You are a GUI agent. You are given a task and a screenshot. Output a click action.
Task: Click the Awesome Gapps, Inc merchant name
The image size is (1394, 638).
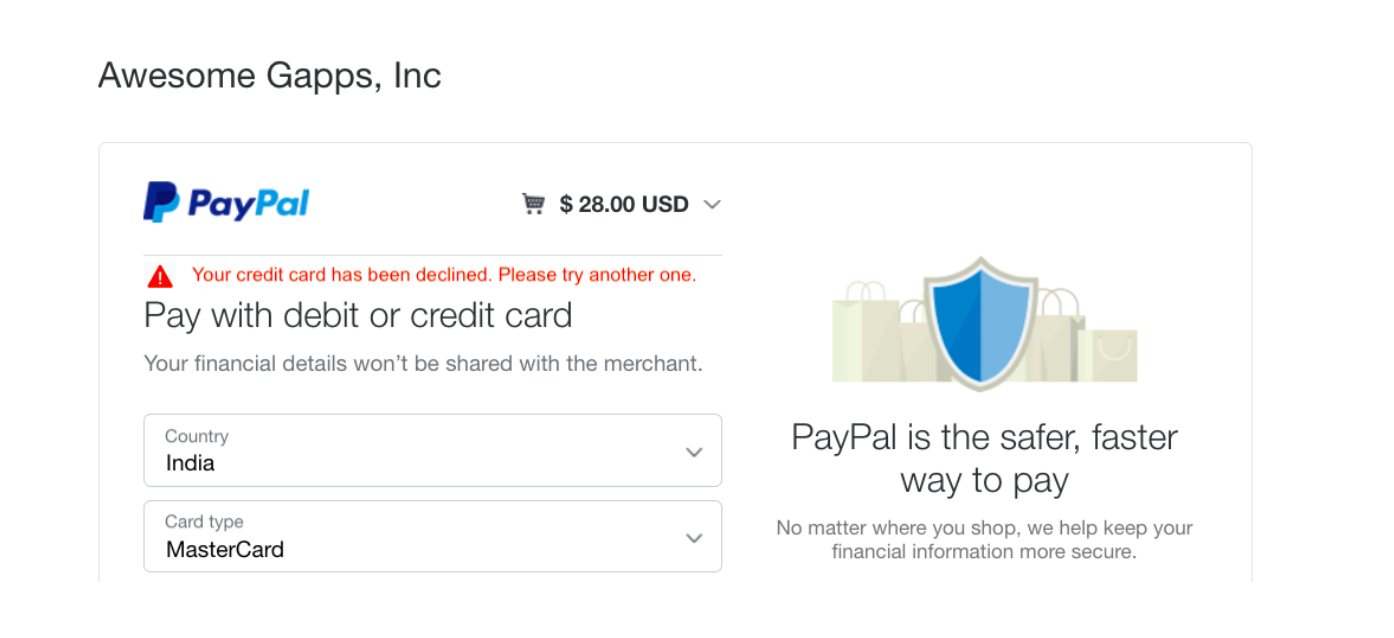tap(268, 75)
